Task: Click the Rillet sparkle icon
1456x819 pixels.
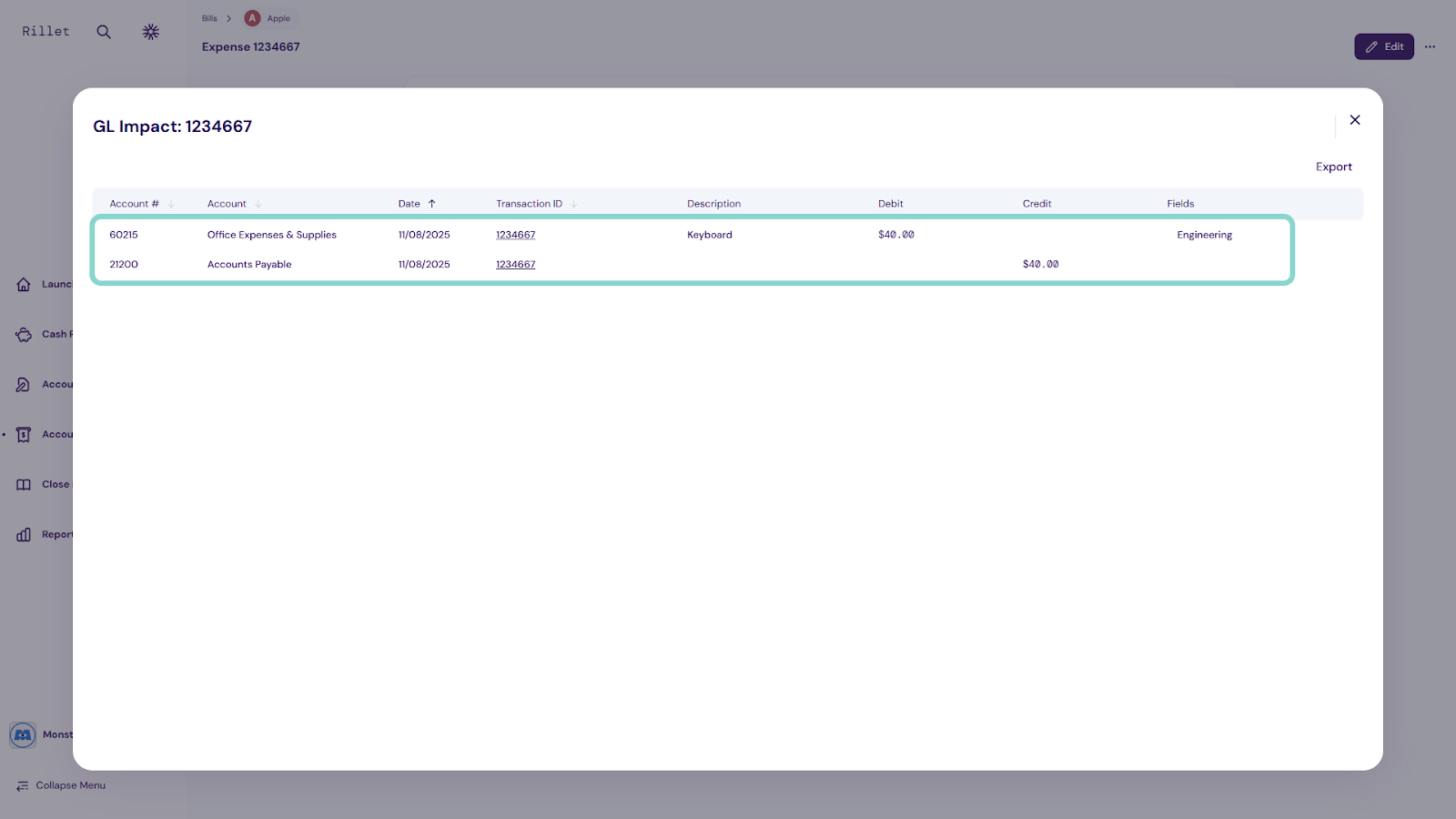Action: pyautogui.click(x=151, y=32)
